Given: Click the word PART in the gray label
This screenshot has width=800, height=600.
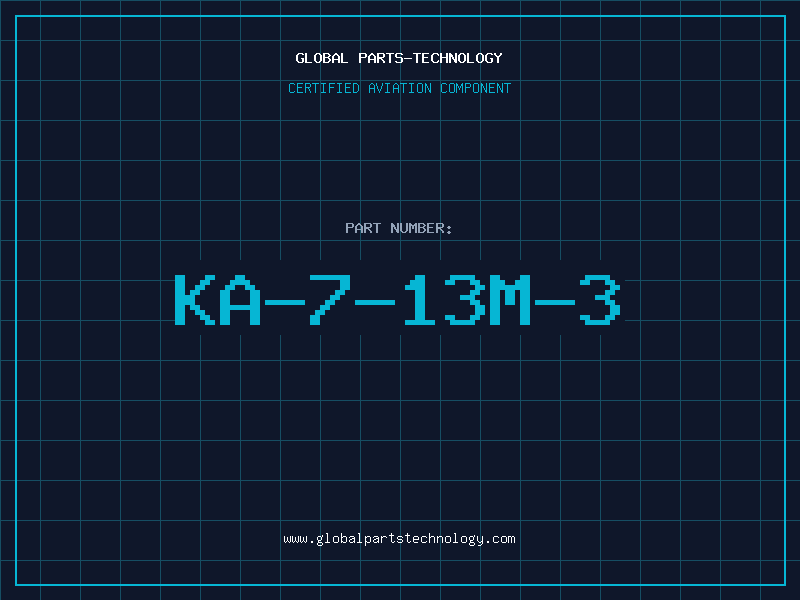Looking at the screenshot, I should [x=363, y=228].
